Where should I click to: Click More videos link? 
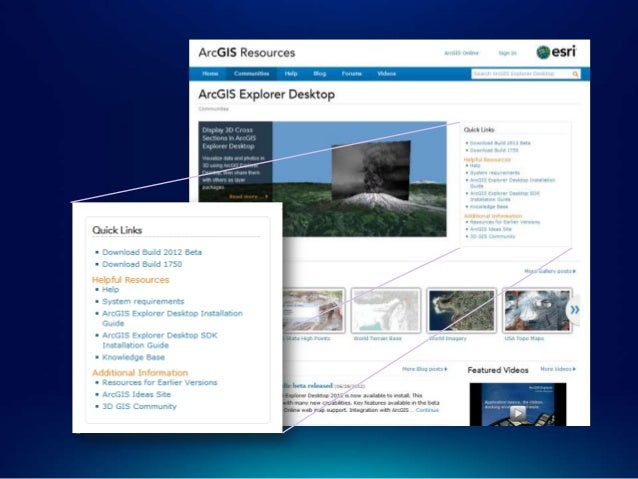(558, 369)
